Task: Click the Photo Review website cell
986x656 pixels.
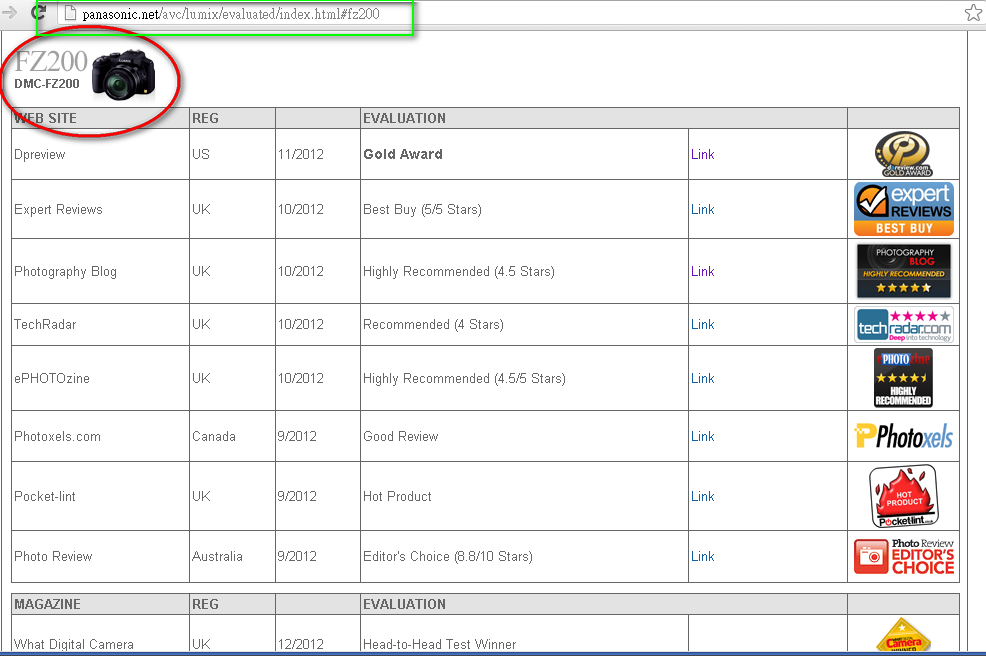Action: click(100, 557)
